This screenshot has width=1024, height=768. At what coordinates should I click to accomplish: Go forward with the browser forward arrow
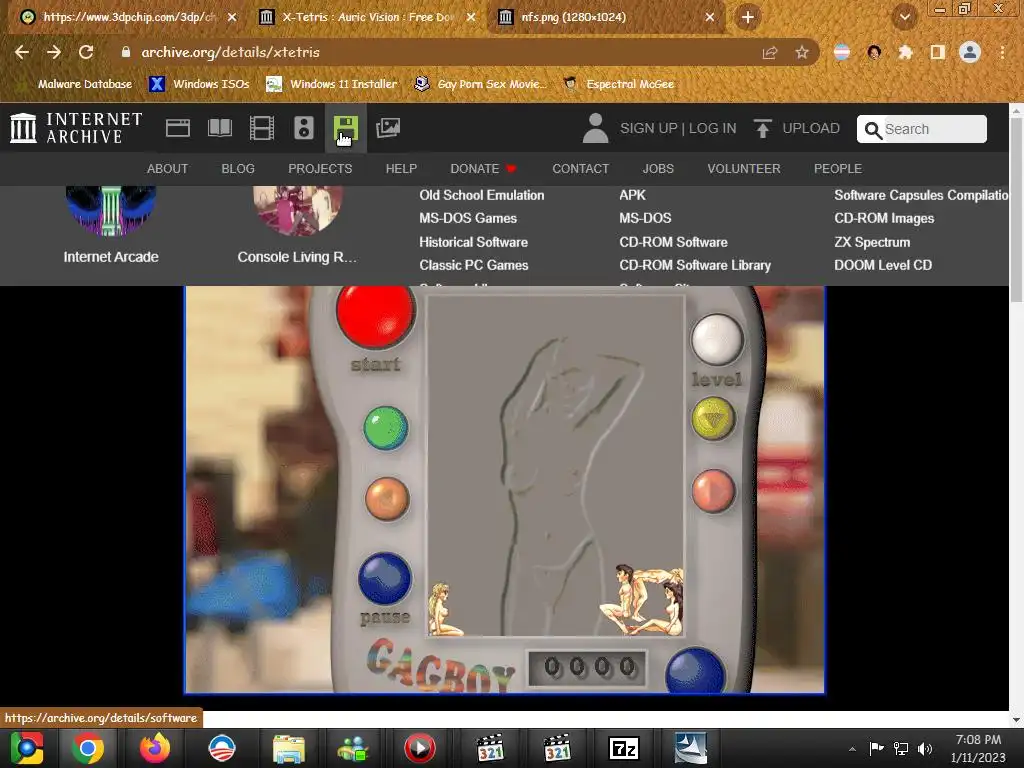(54, 52)
